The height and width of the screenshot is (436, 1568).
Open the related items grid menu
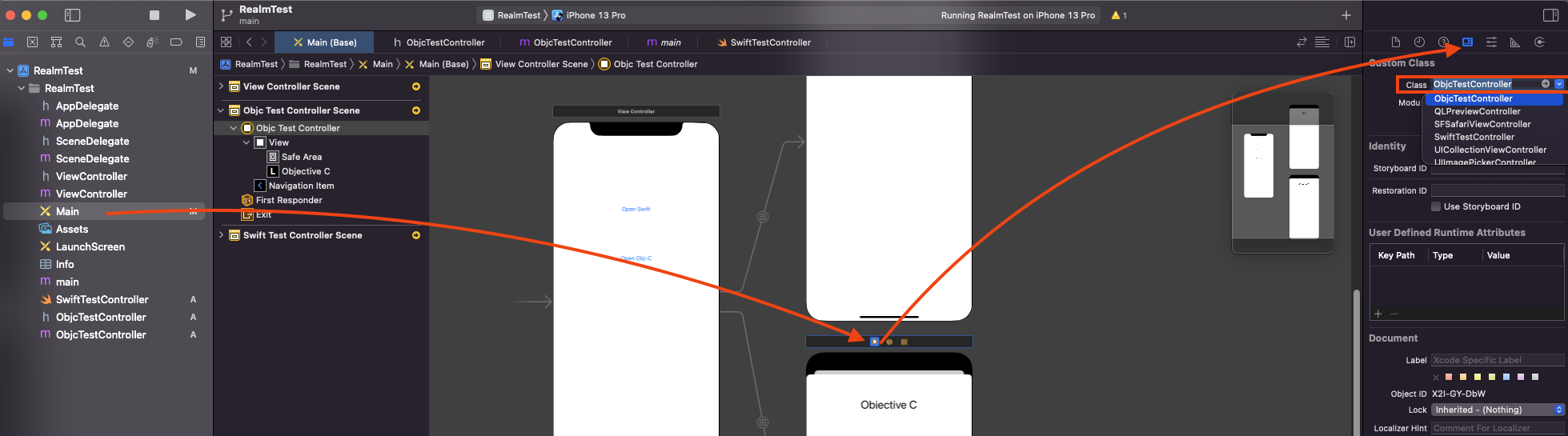pos(226,42)
